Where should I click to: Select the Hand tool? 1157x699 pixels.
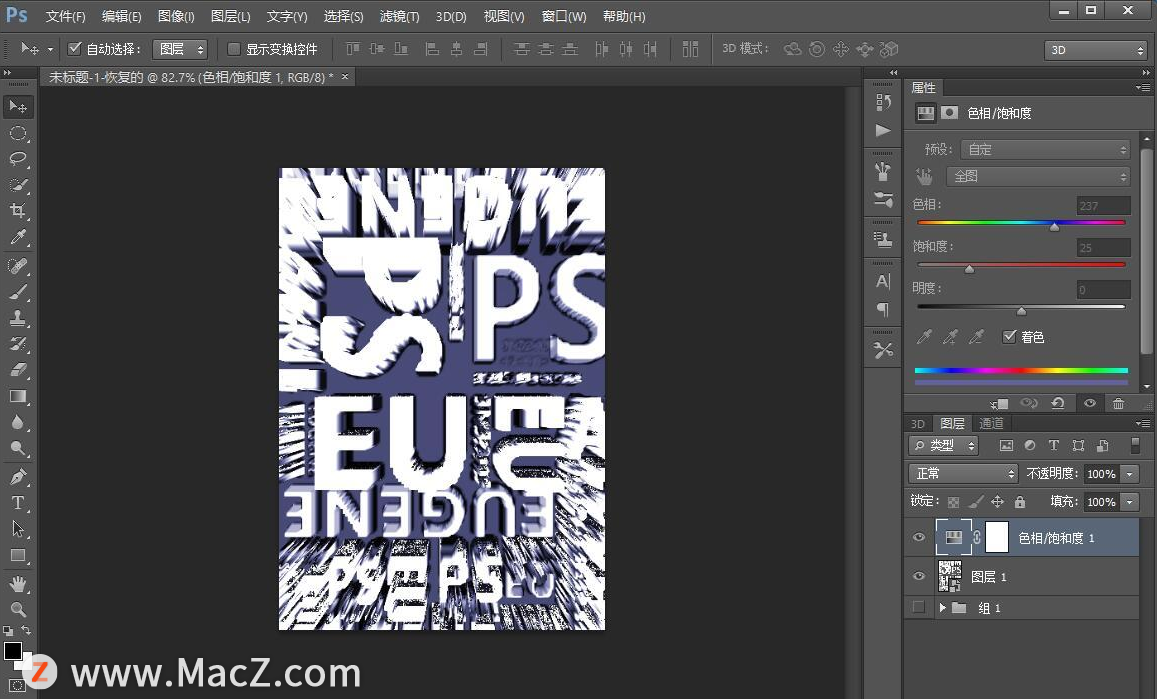[18, 584]
